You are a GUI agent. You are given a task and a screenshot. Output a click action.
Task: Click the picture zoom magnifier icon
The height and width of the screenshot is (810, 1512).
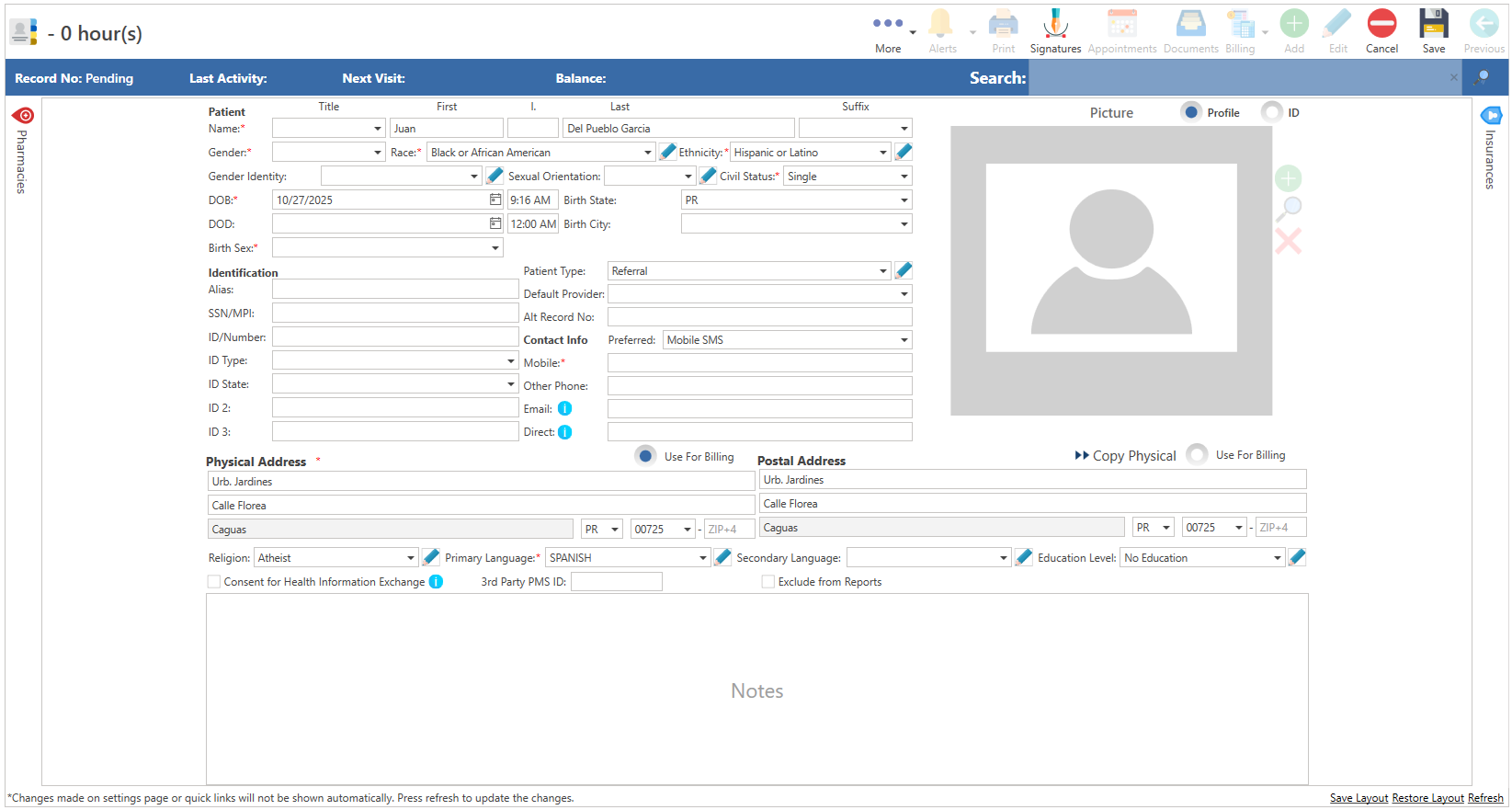pos(1289,209)
